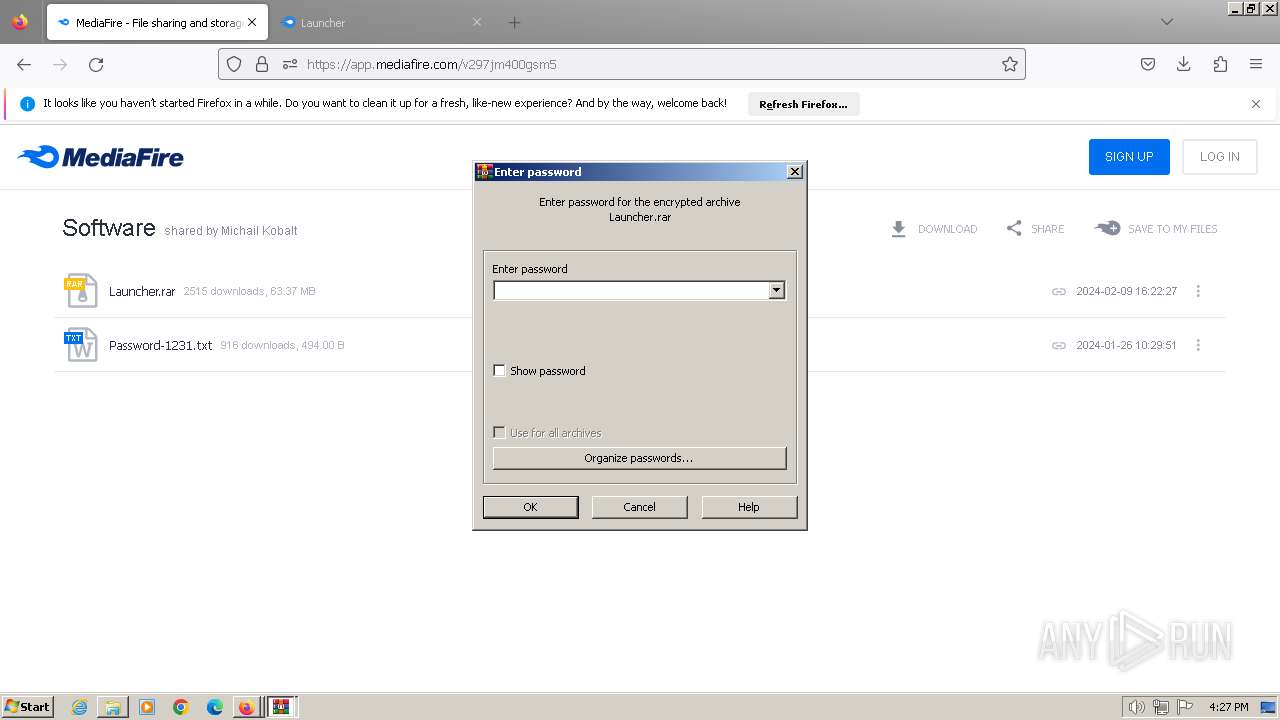Viewport: 1280px width, 720px height.
Task: Open Edge from taskbar
Action: tap(215, 707)
